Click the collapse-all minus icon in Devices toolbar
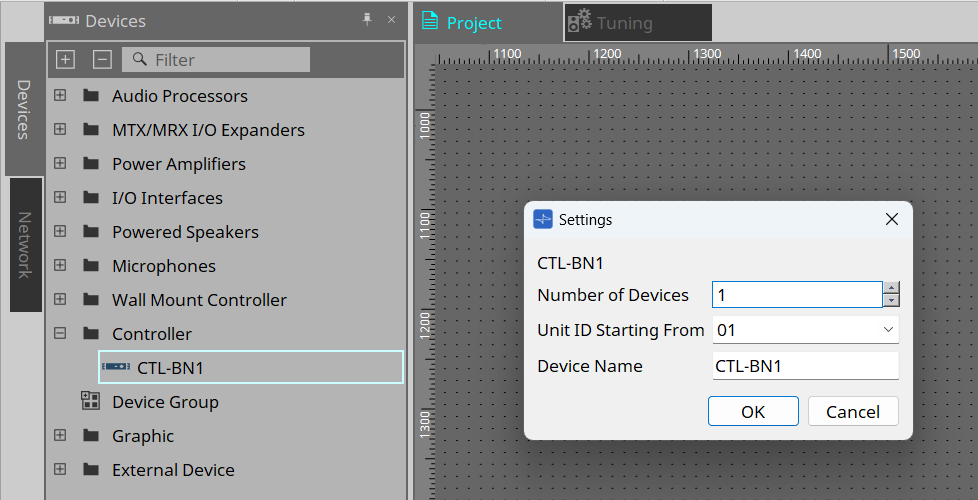 click(x=102, y=59)
